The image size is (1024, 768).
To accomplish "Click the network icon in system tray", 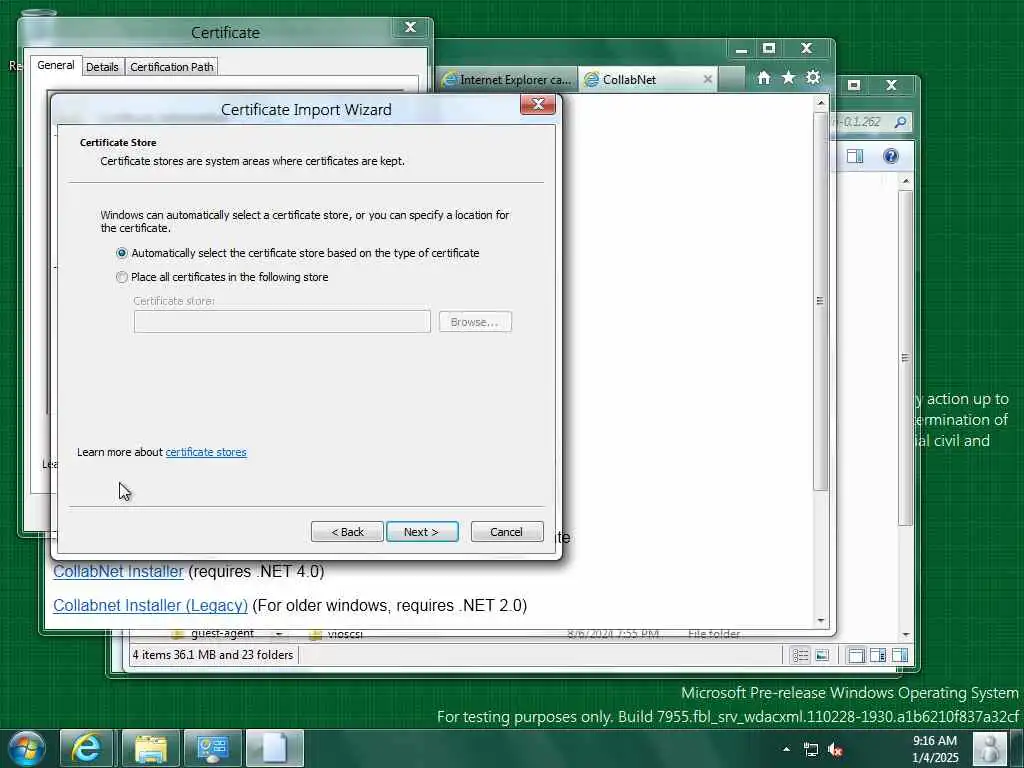I will click(x=810, y=750).
